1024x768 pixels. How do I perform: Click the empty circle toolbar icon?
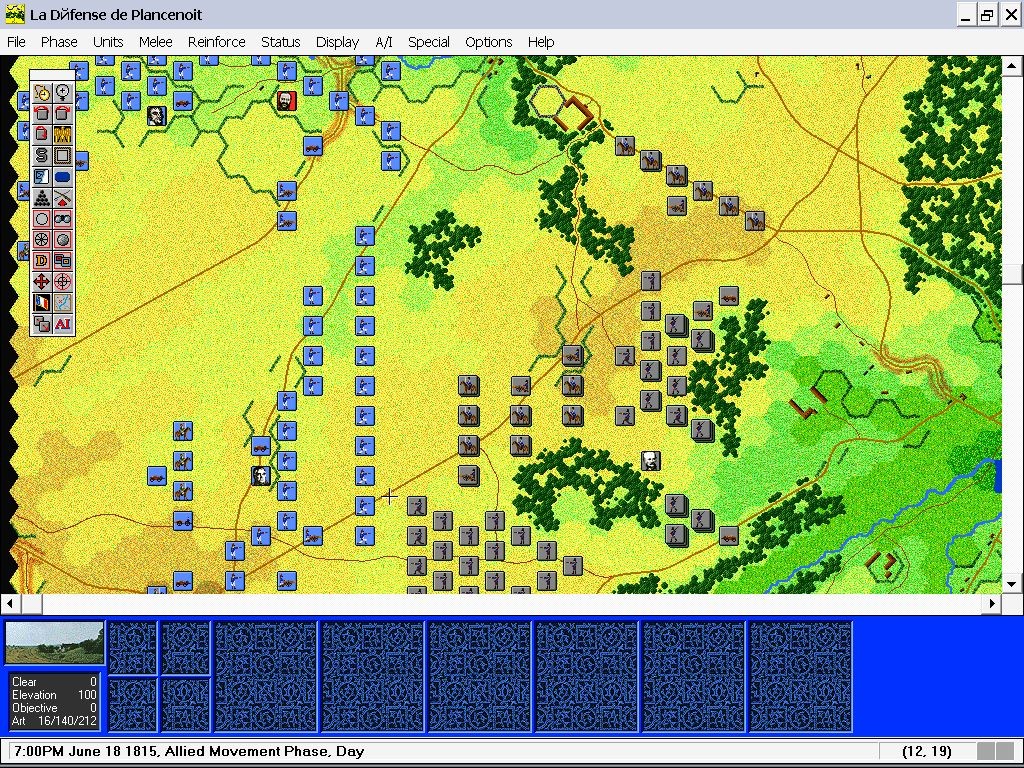pyautogui.click(x=42, y=219)
